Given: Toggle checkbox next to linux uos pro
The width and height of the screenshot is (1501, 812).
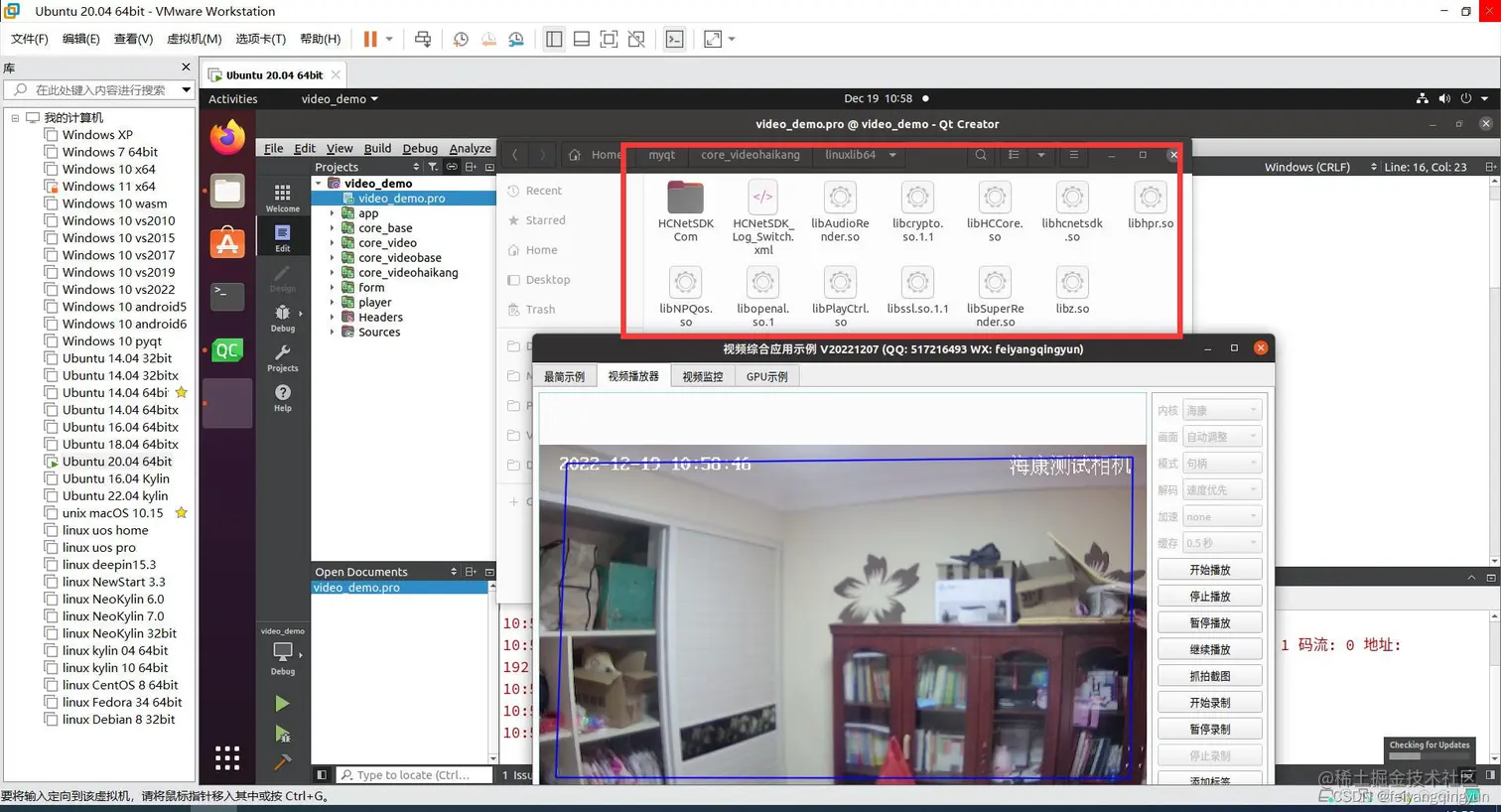Looking at the screenshot, I should 51,547.
